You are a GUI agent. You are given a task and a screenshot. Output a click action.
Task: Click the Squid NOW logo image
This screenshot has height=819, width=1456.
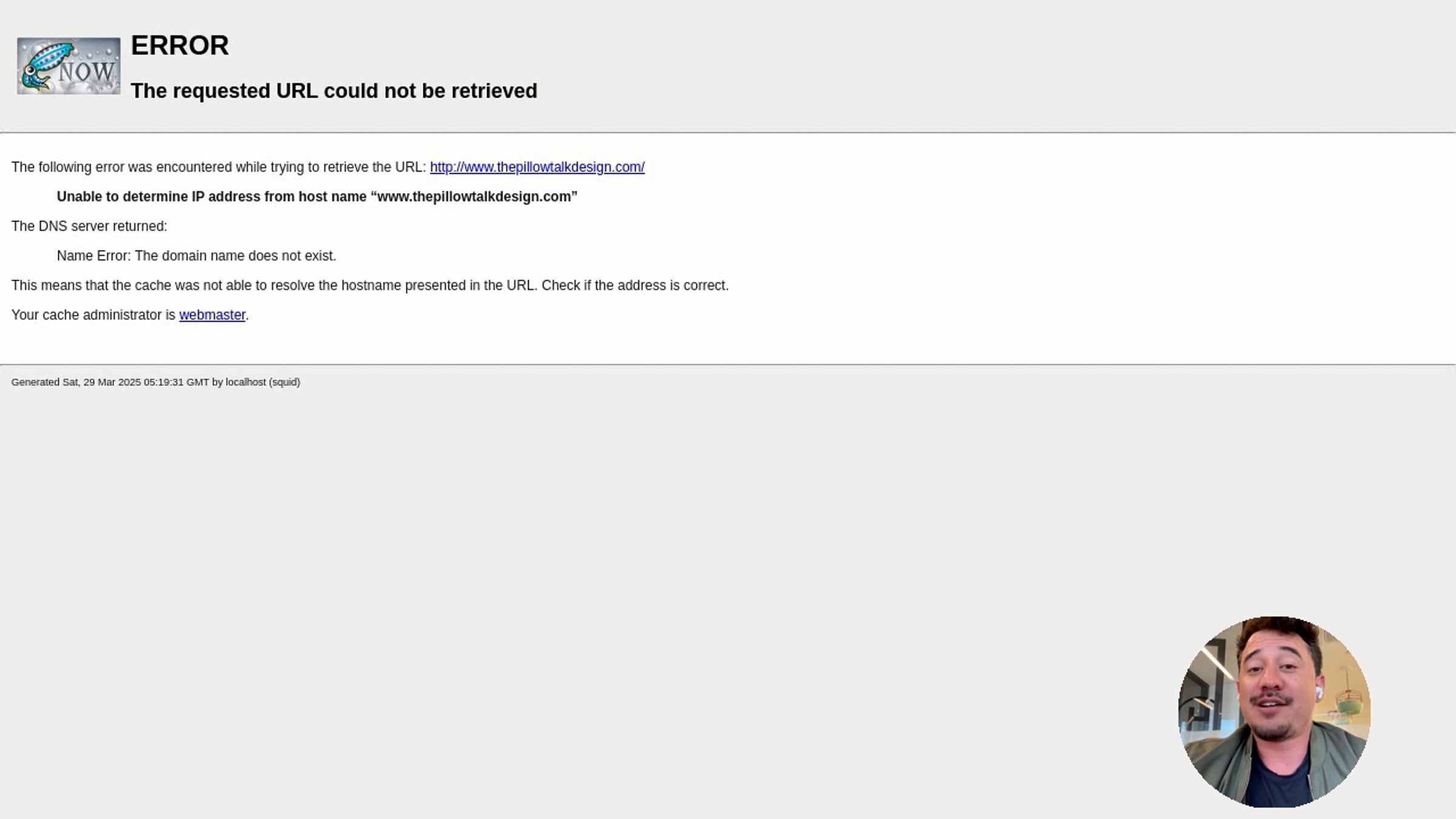[x=69, y=66]
